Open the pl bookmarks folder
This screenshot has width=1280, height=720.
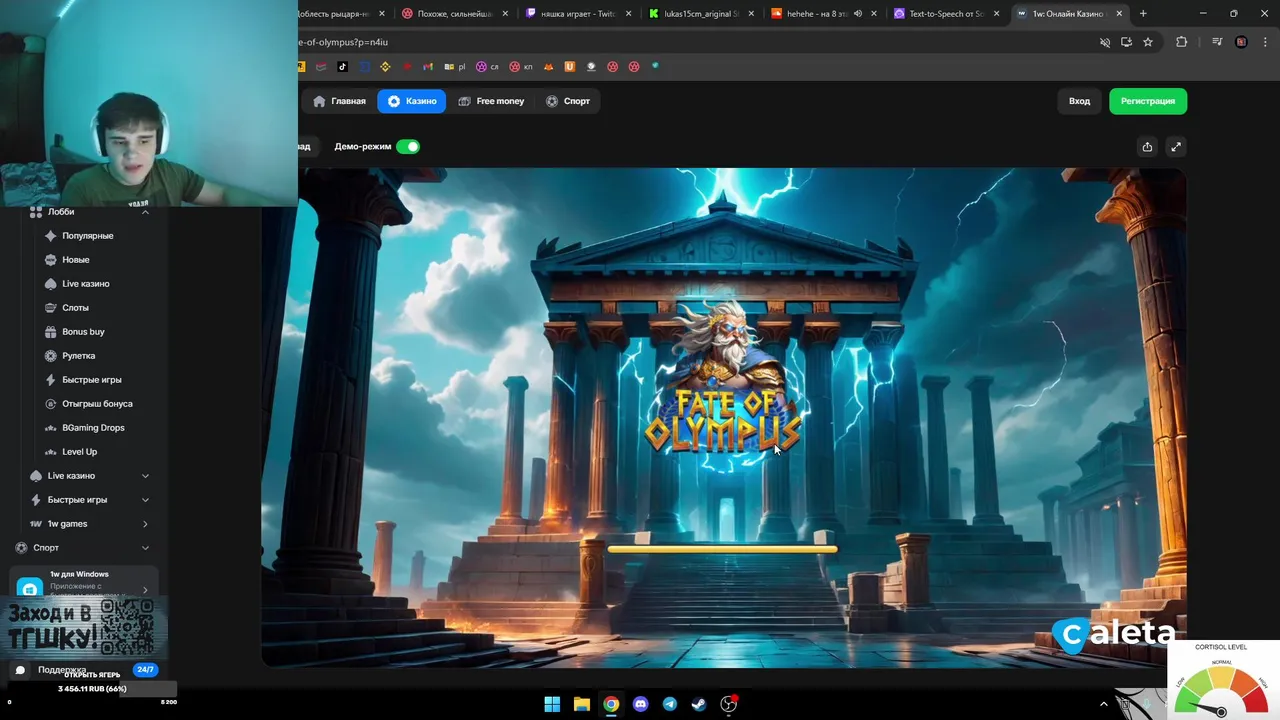455,67
